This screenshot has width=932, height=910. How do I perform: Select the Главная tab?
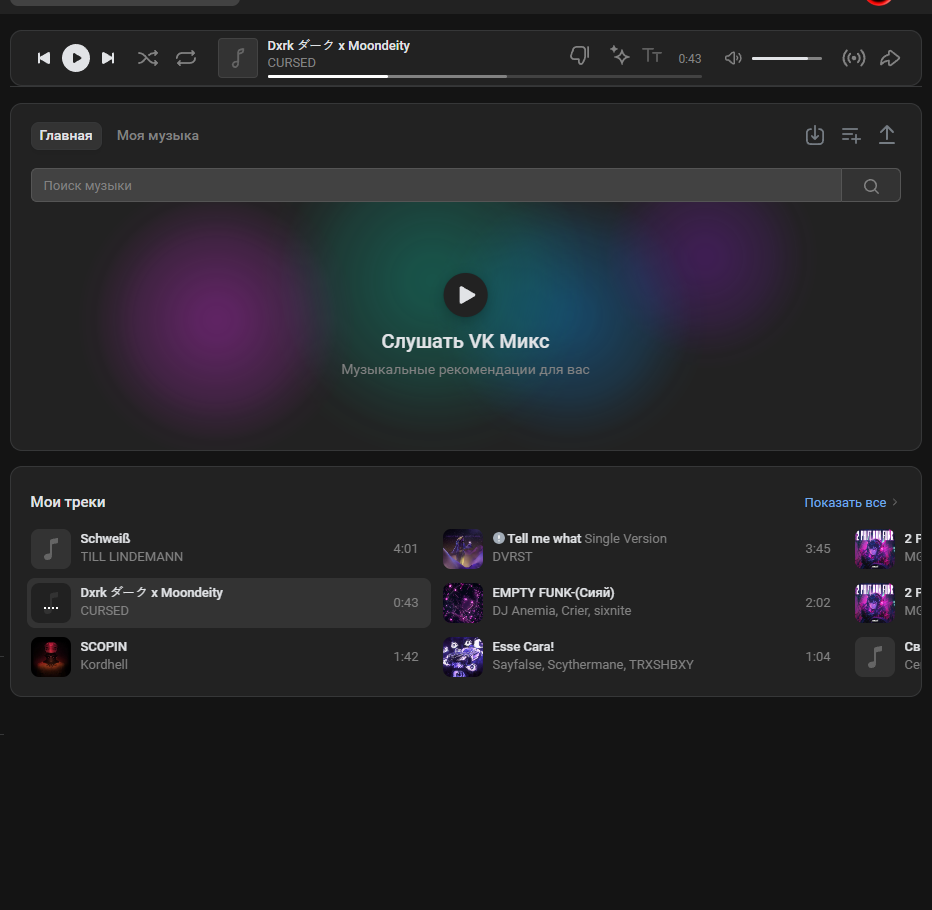click(x=66, y=136)
